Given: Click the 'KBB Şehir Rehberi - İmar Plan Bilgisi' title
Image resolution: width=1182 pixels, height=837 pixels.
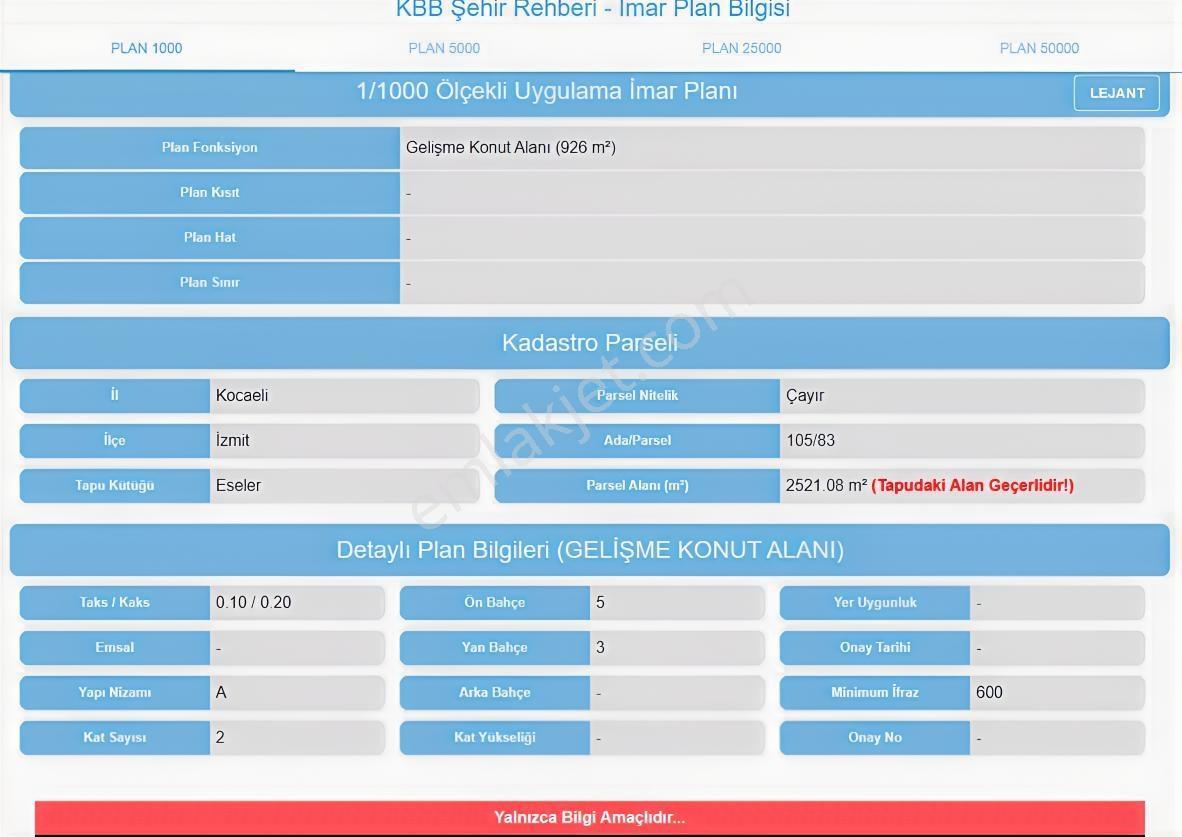Looking at the screenshot, I should pos(593,10).
